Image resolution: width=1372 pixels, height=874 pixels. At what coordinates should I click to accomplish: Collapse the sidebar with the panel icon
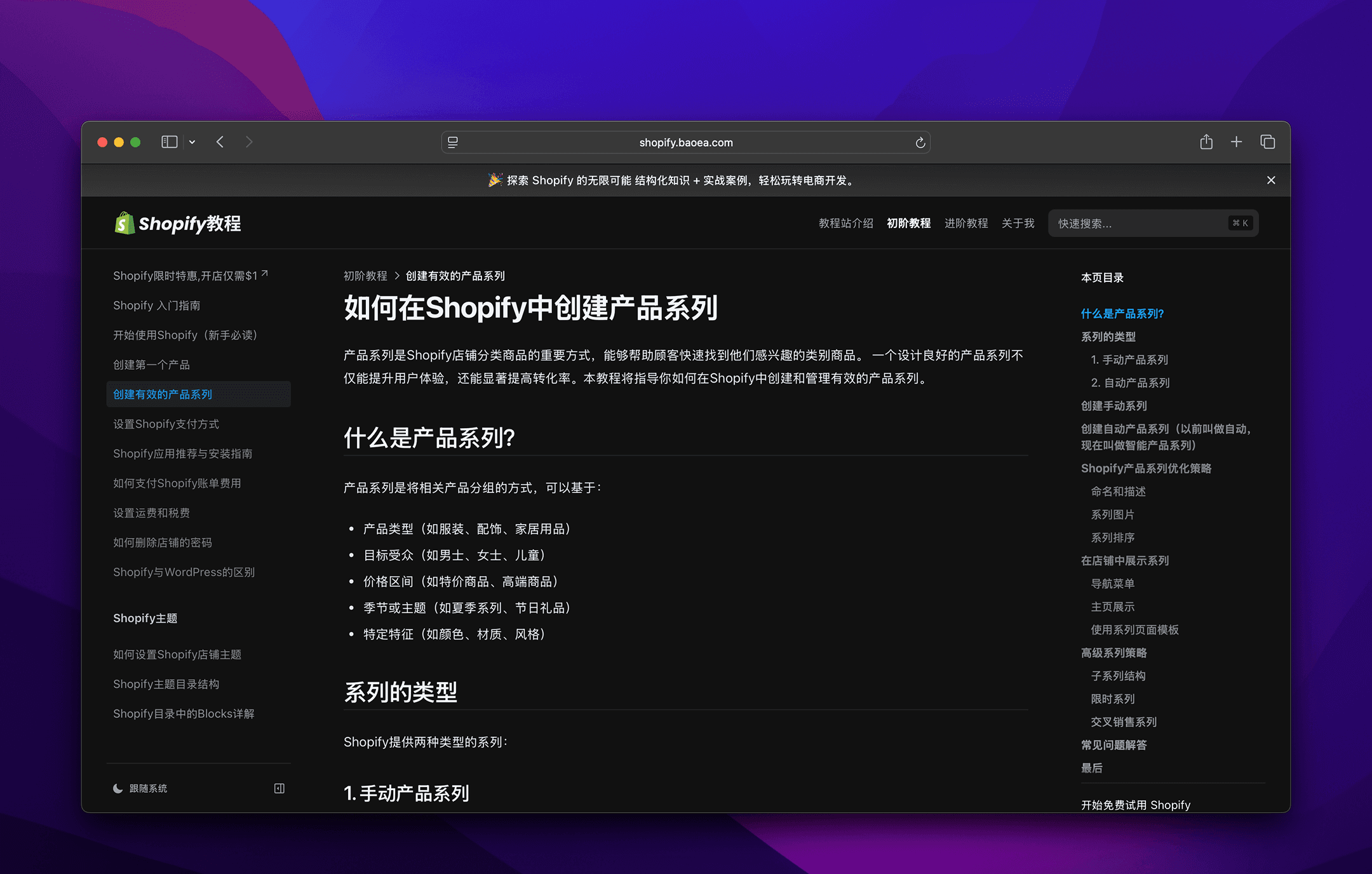point(279,788)
